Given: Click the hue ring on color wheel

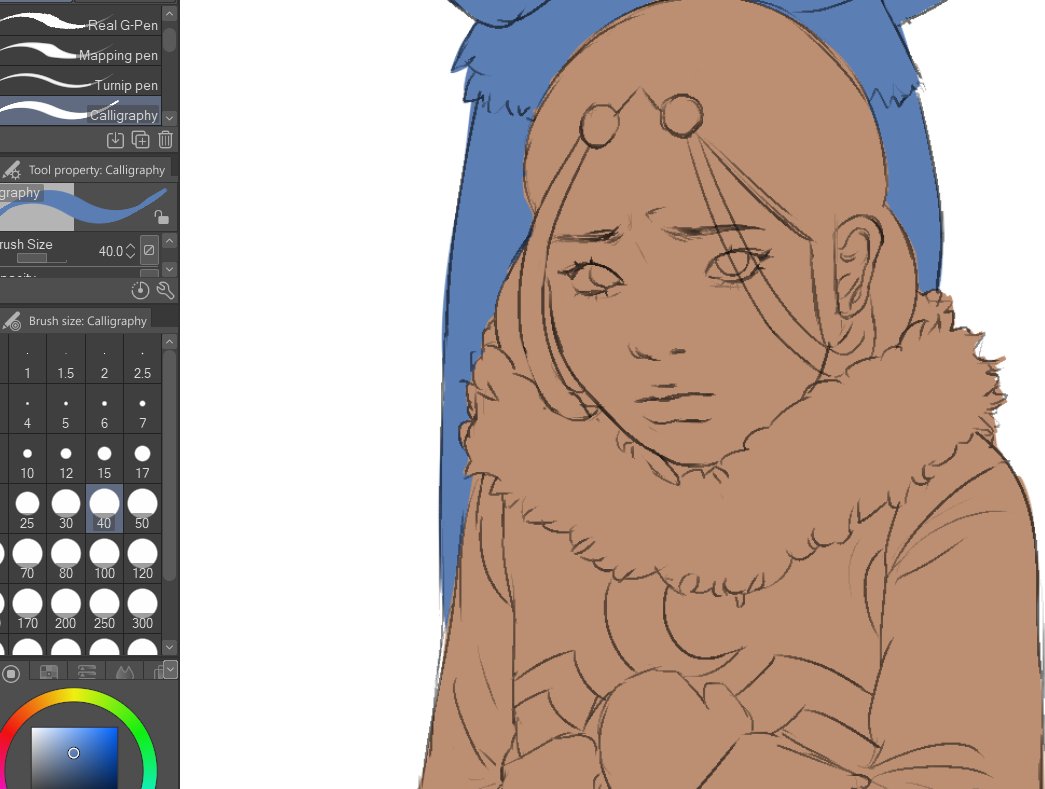Looking at the screenshot, I should click(75, 696).
